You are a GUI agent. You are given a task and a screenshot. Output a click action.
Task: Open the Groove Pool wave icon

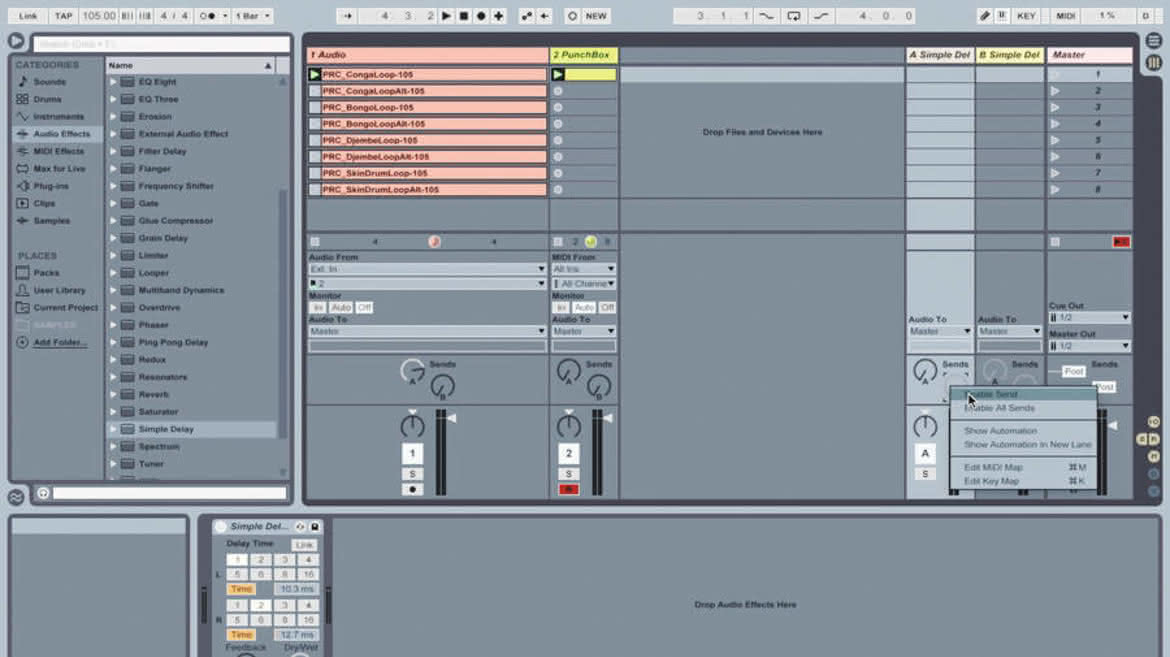[16, 496]
